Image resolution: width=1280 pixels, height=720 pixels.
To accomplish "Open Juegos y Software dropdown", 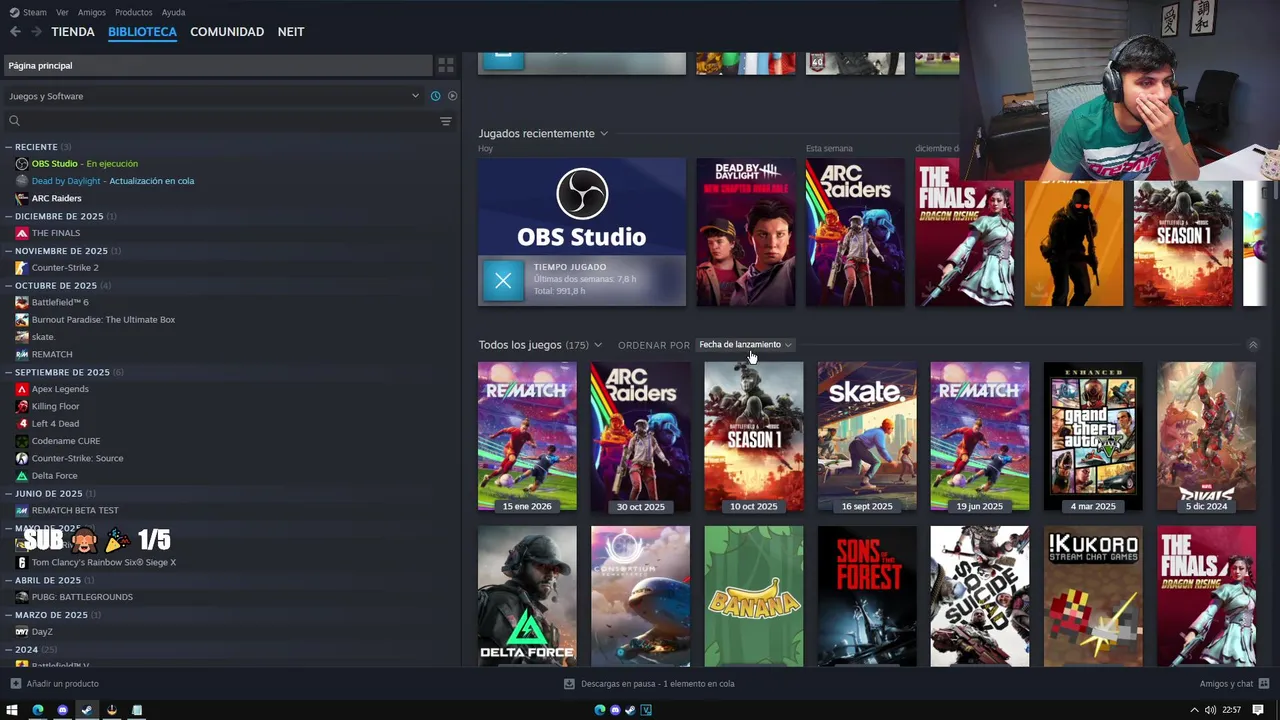I will point(214,96).
